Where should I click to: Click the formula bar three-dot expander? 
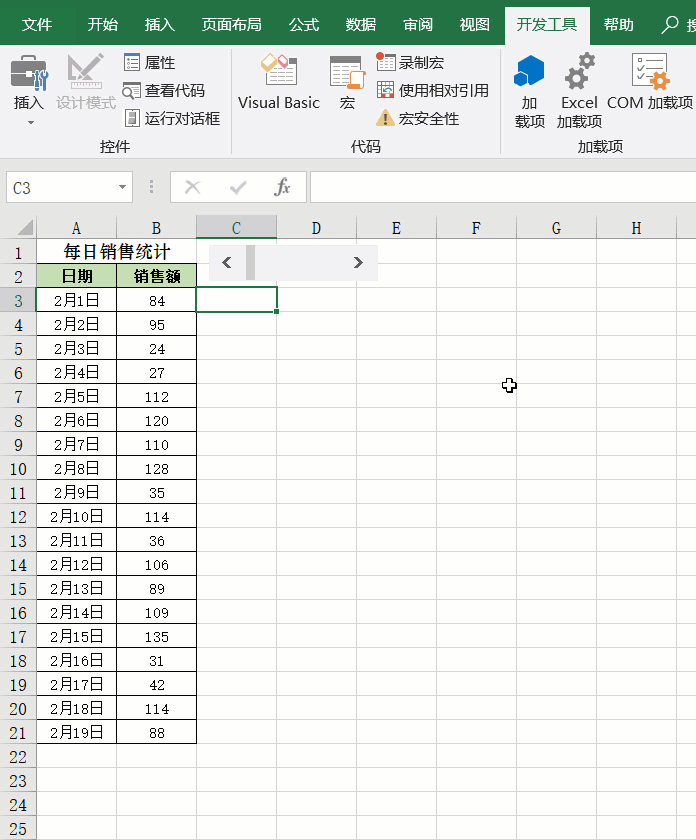click(152, 187)
